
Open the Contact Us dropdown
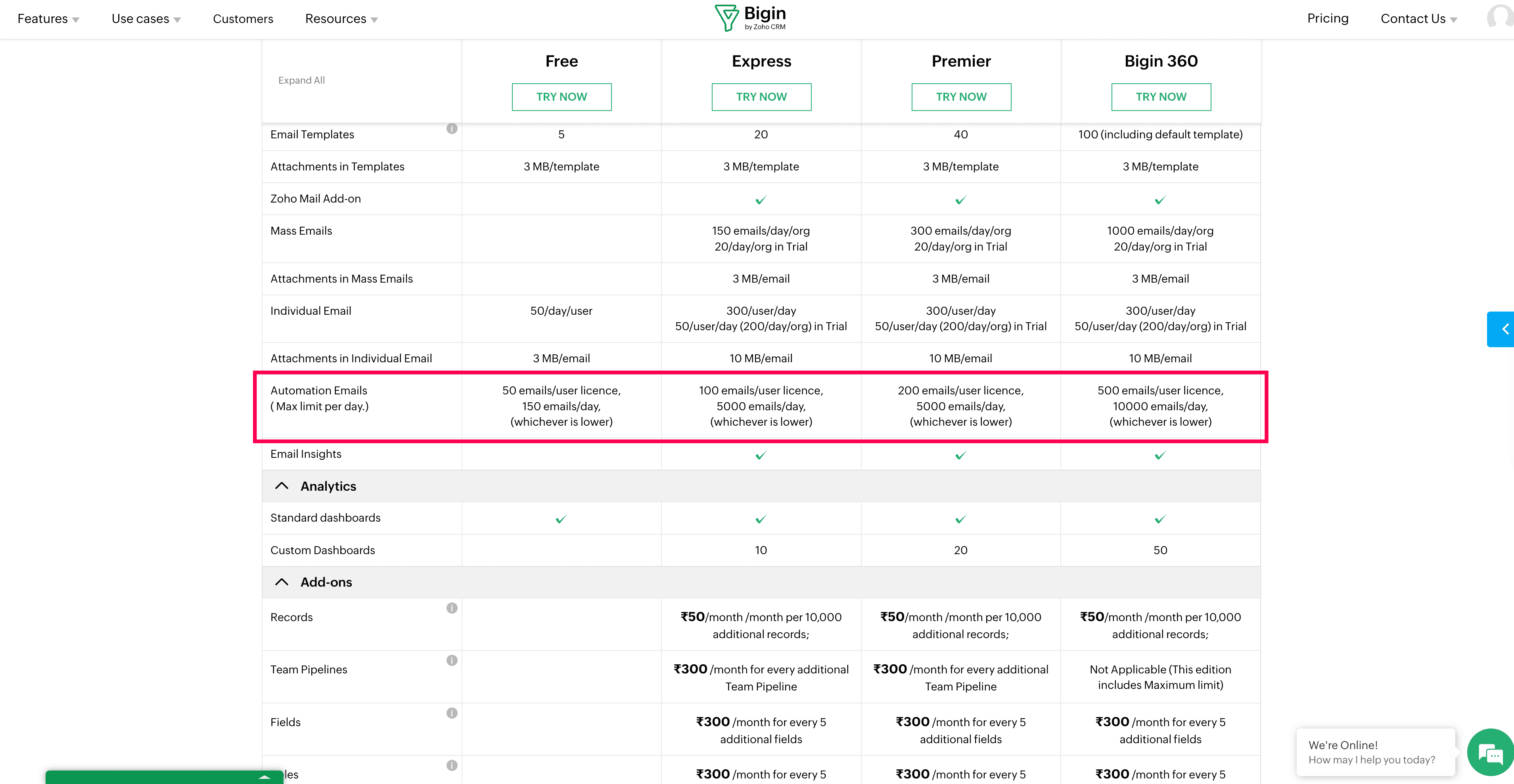tap(1418, 19)
